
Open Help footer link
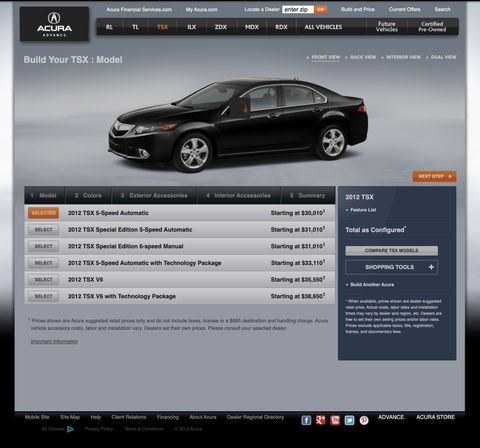(x=96, y=417)
